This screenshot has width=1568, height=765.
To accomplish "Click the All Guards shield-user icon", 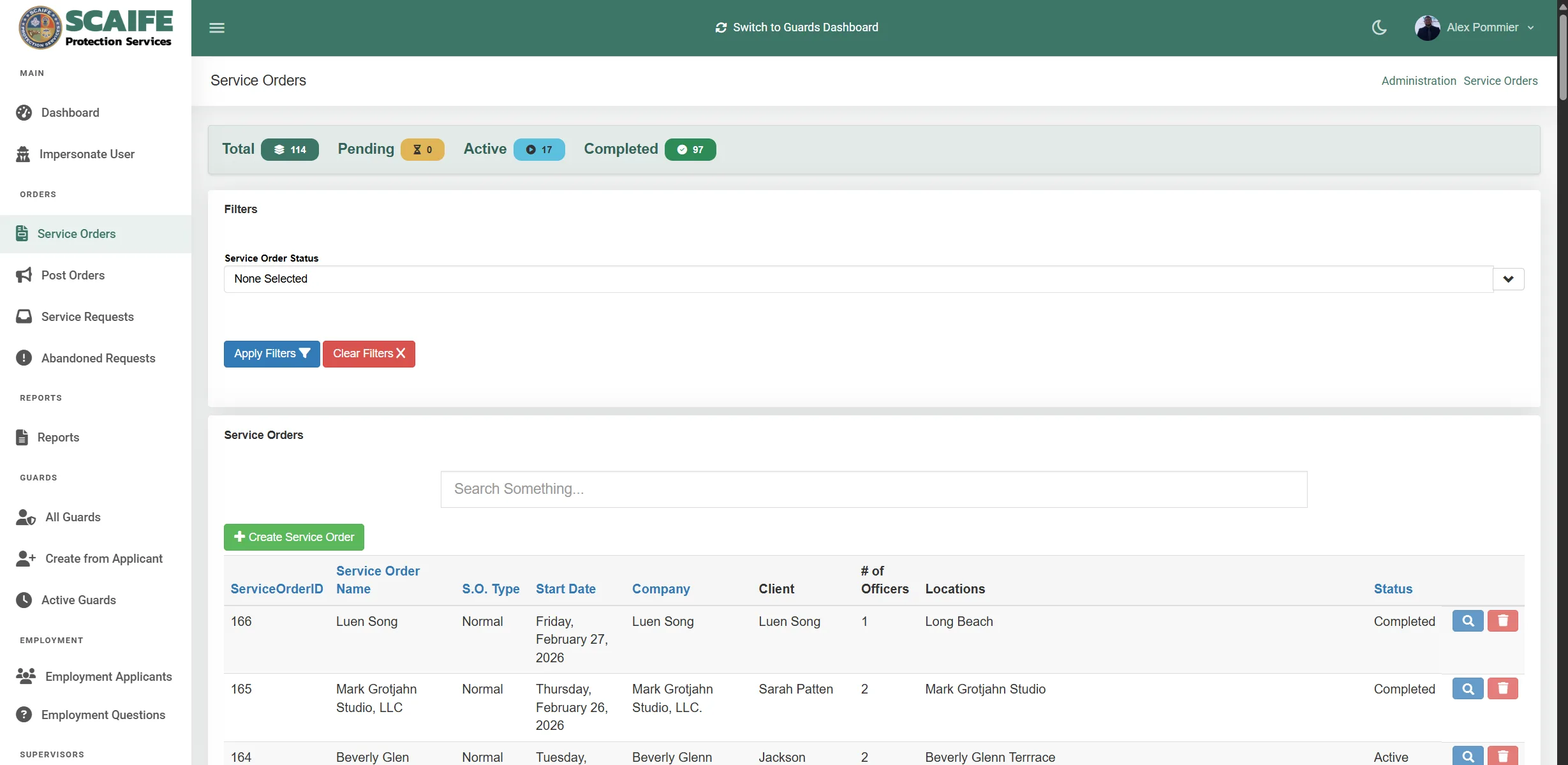I will 26,517.
